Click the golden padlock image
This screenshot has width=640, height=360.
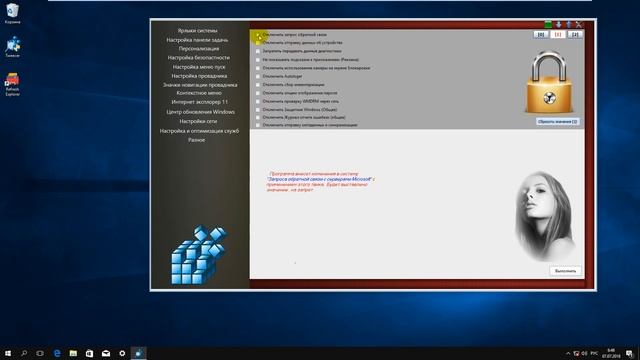click(549, 82)
